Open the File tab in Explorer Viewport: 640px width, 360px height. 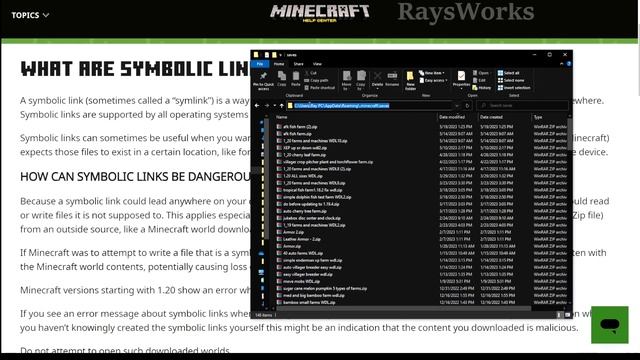click(x=260, y=64)
